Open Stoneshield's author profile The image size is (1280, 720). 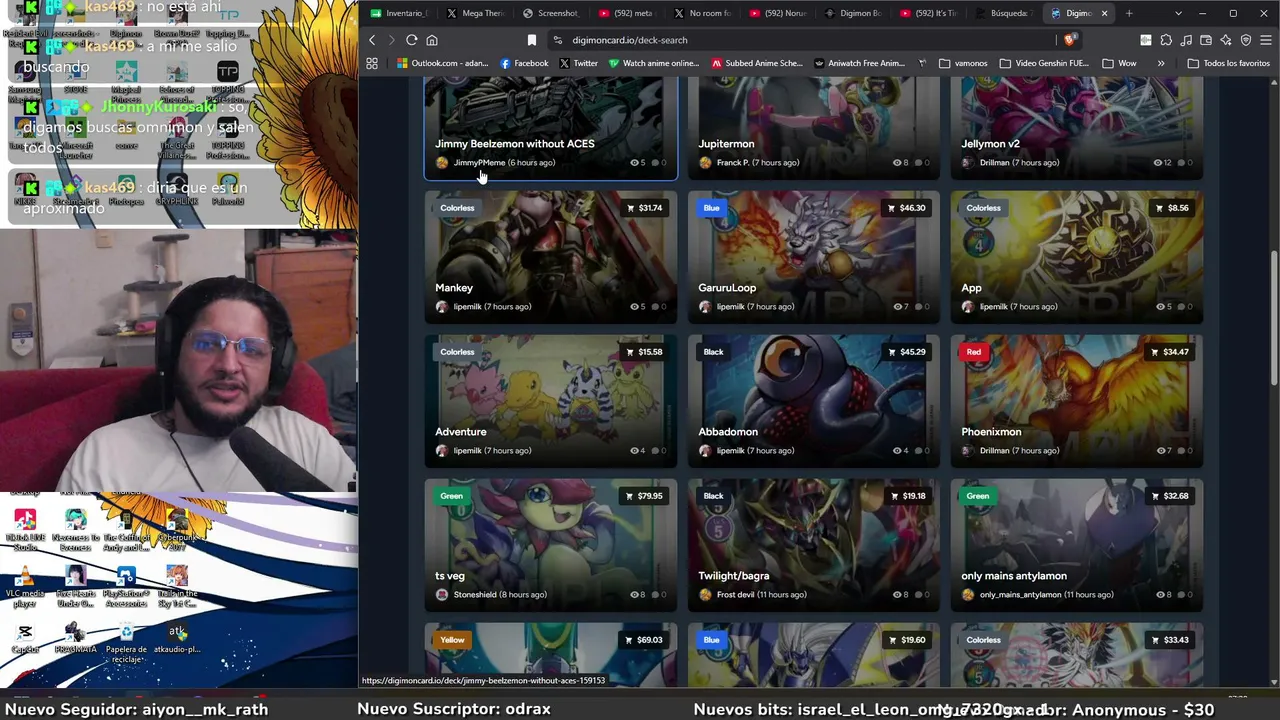pos(475,595)
